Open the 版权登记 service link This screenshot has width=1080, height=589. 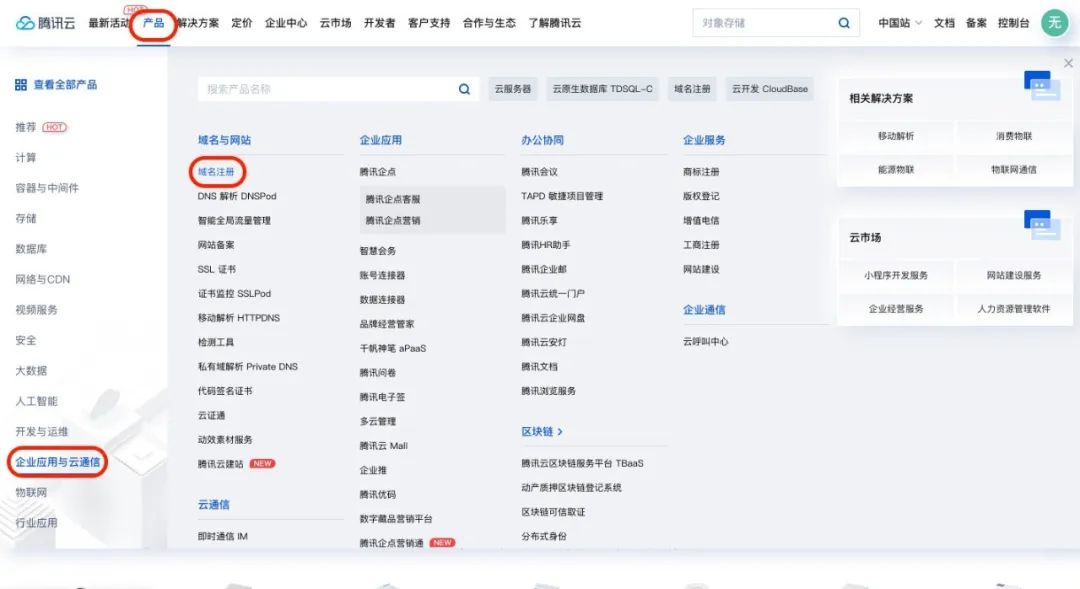(701, 196)
